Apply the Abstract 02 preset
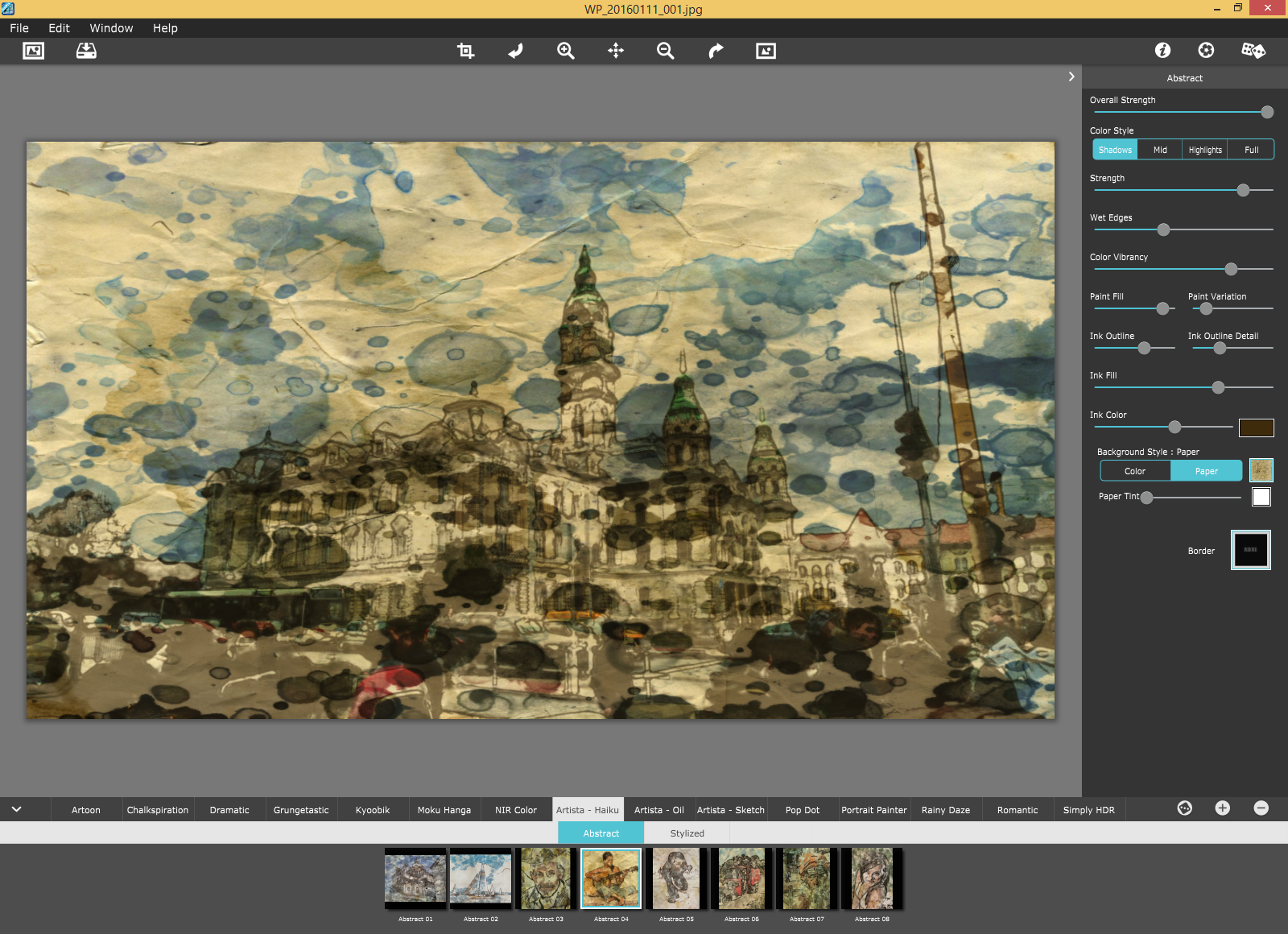Viewport: 1288px width, 934px height. (481, 878)
